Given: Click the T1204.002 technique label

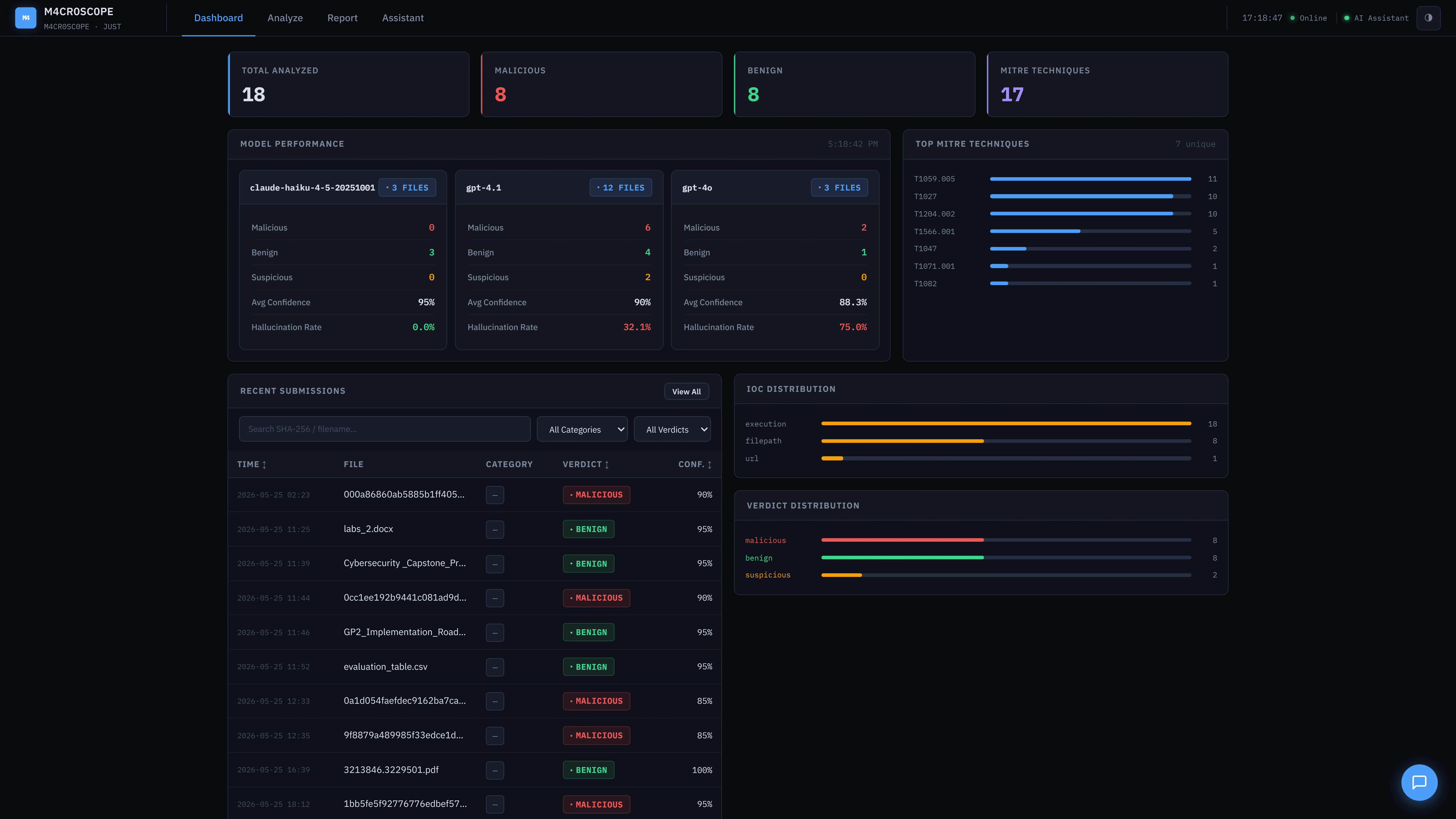Looking at the screenshot, I should tap(934, 214).
